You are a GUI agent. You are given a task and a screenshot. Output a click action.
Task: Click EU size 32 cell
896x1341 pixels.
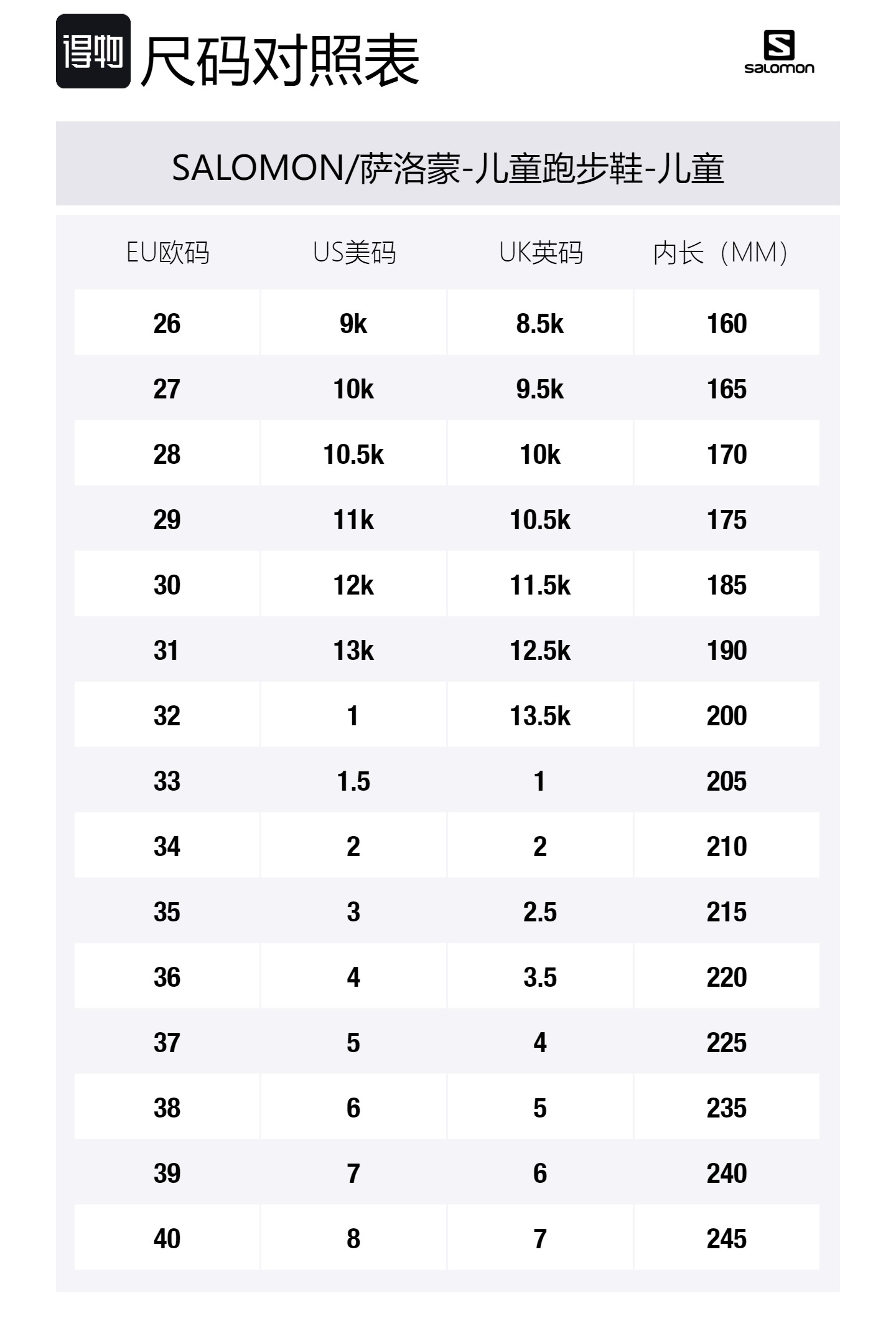point(167,715)
